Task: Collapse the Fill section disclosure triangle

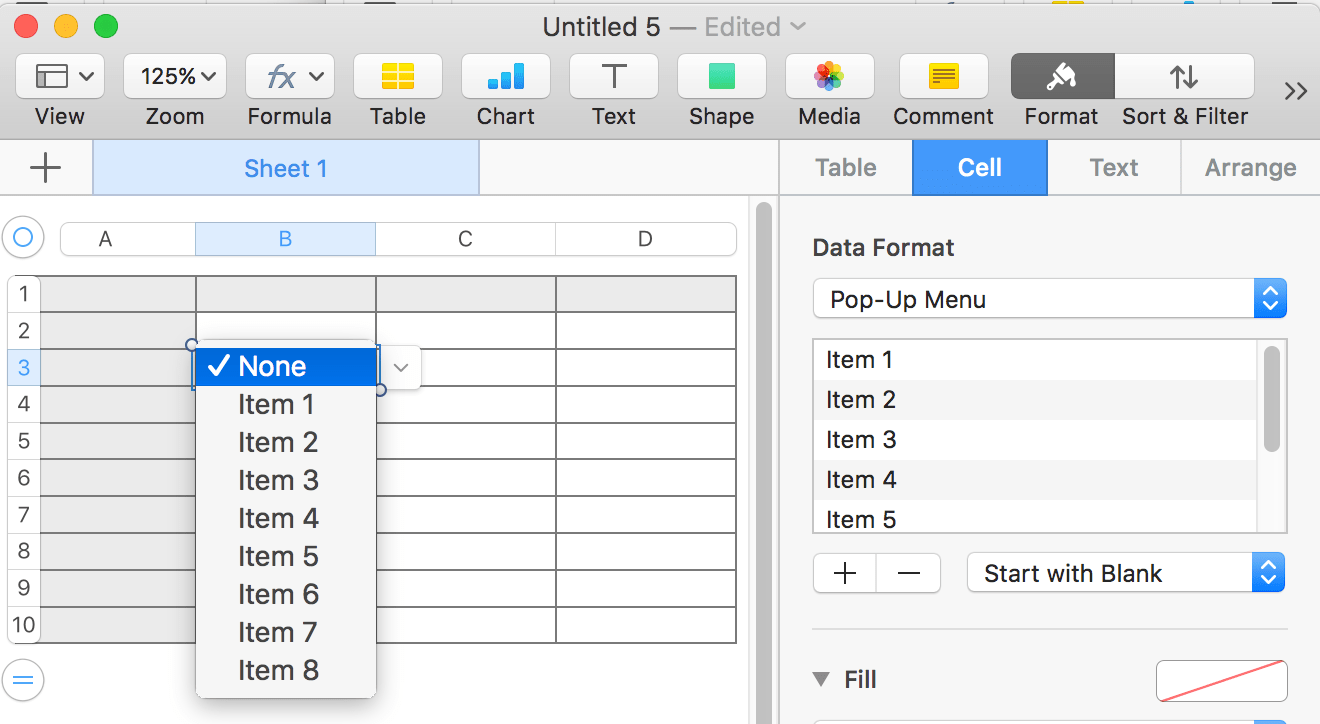Action: (822, 679)
